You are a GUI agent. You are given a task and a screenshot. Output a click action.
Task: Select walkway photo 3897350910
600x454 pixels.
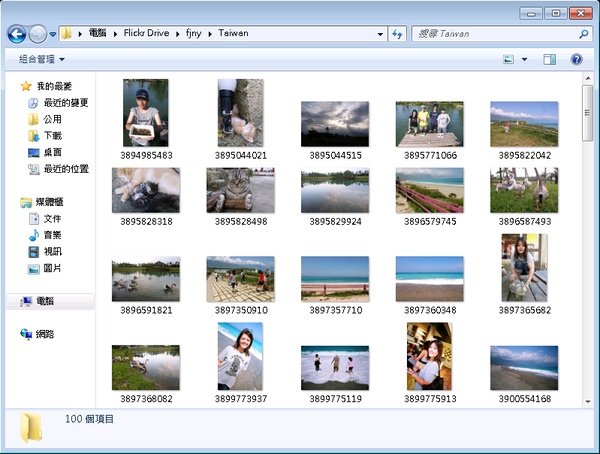coord(240,279)
